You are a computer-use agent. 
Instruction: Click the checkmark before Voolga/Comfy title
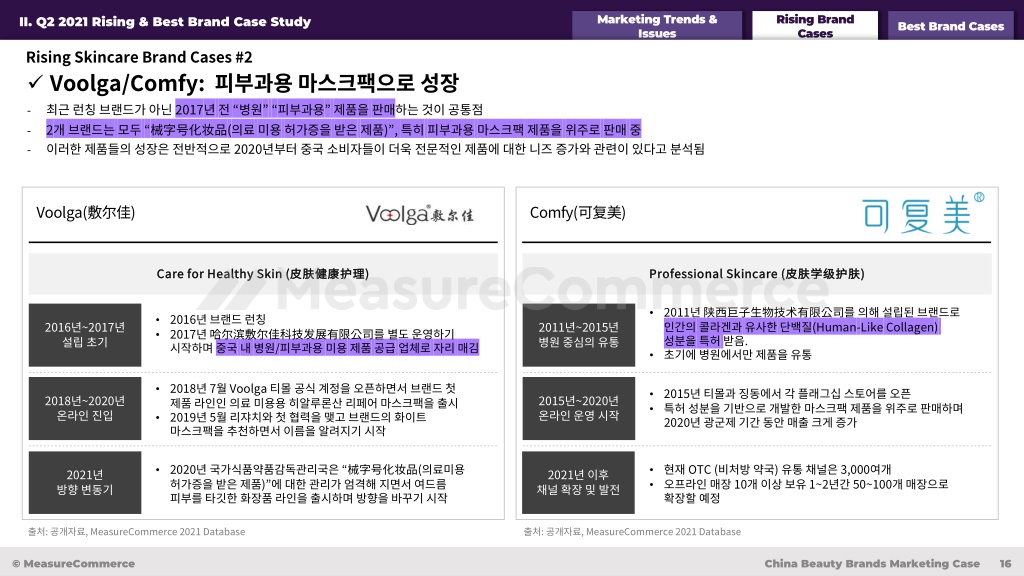coord(36,82)
